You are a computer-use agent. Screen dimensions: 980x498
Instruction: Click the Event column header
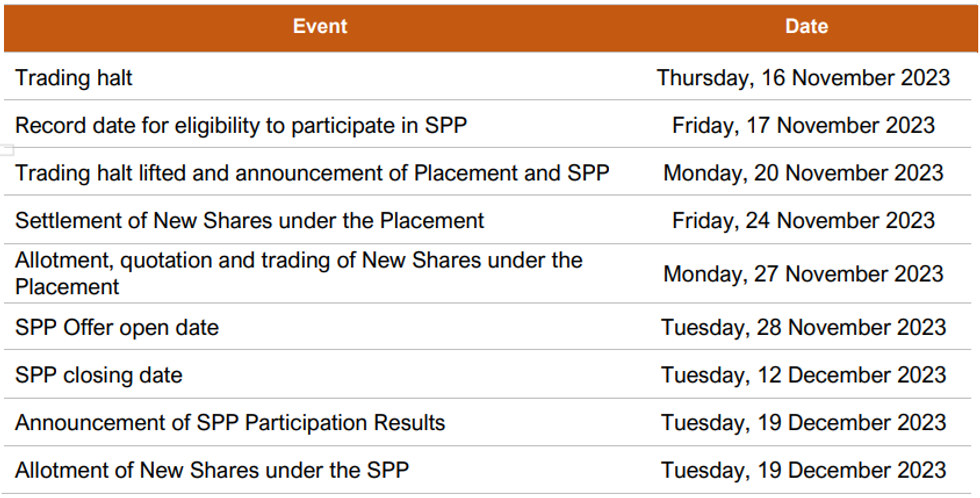(x=320, y=27)
